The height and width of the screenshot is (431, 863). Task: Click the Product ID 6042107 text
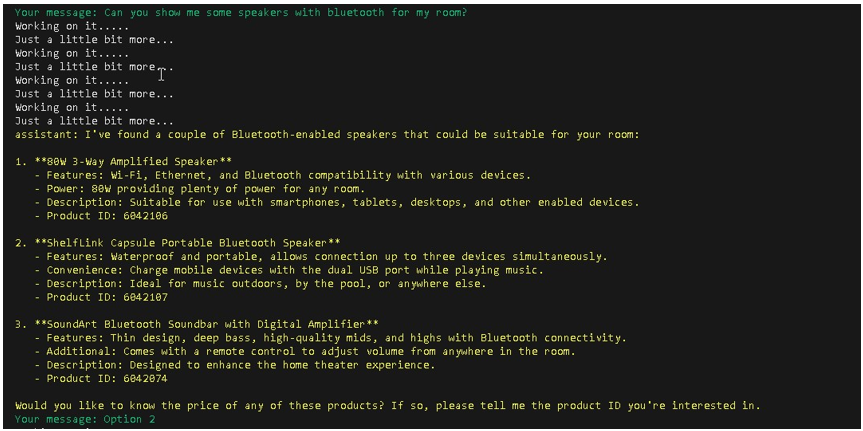tap(102, 298)
